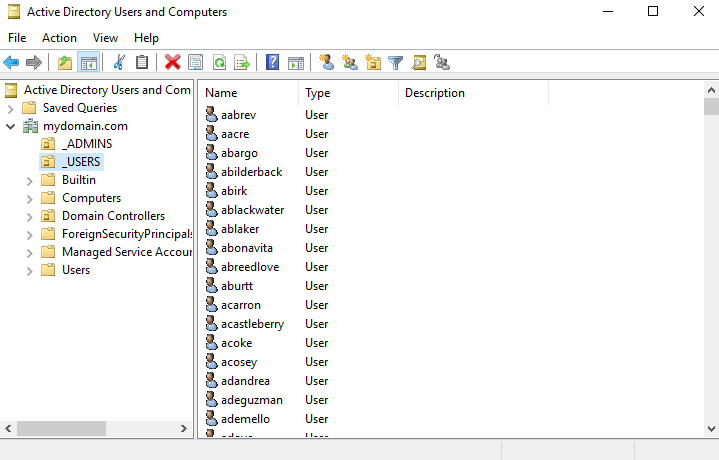
Task: Click the green Refresh icon
Action: tap(219, 62)
